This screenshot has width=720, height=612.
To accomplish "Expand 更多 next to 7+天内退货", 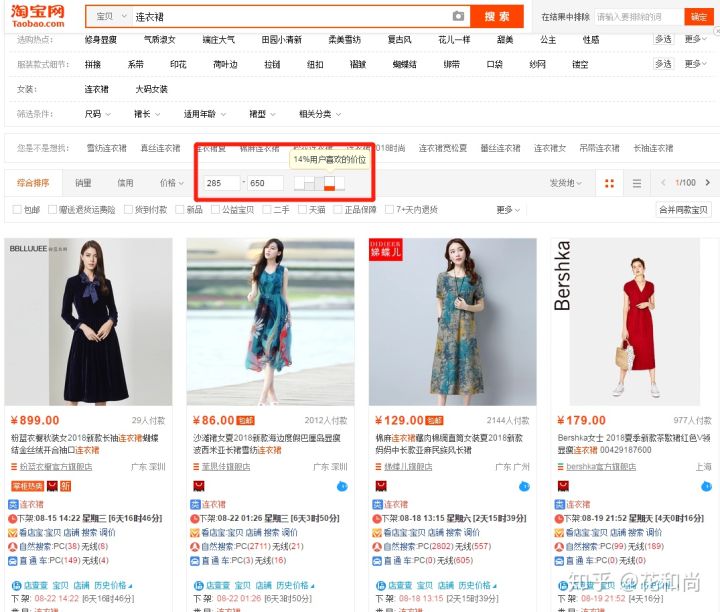I will tap(508, 210).
